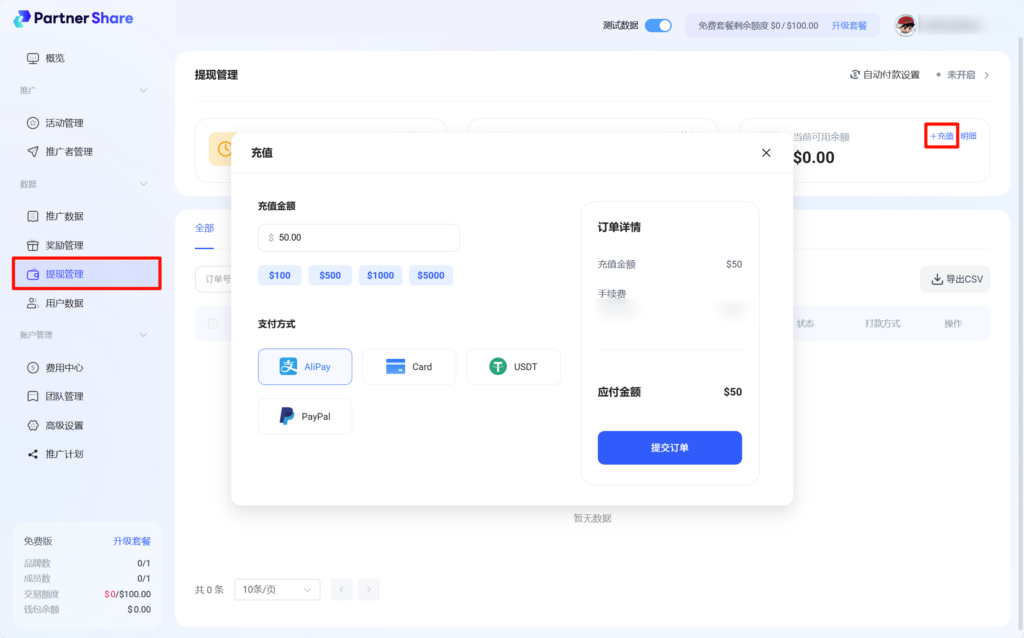Select AliPay as payment method

(x=305, y=367)
